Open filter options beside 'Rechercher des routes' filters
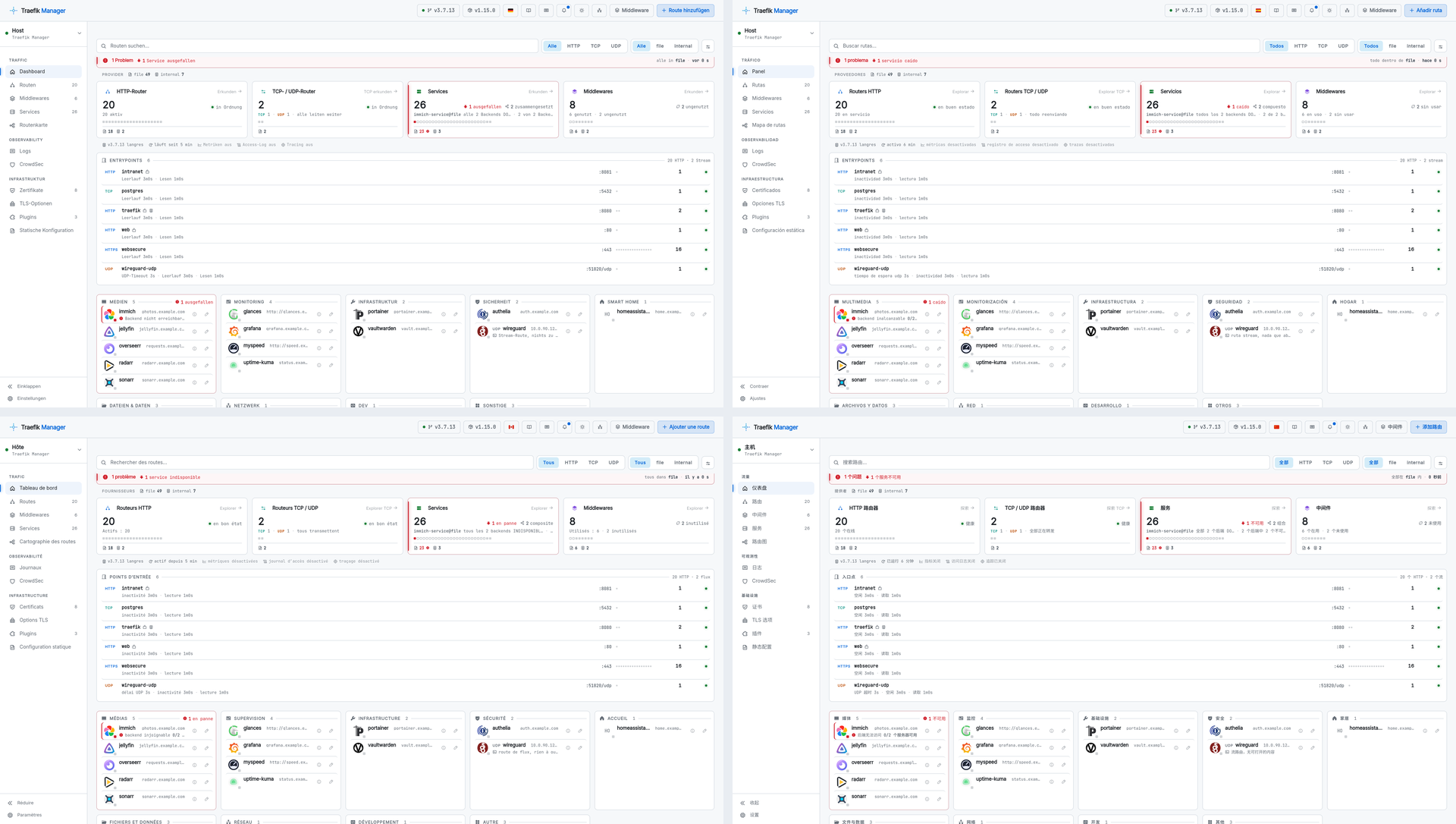Viewport: 1456px width, 824px height. tap(708, 463)
